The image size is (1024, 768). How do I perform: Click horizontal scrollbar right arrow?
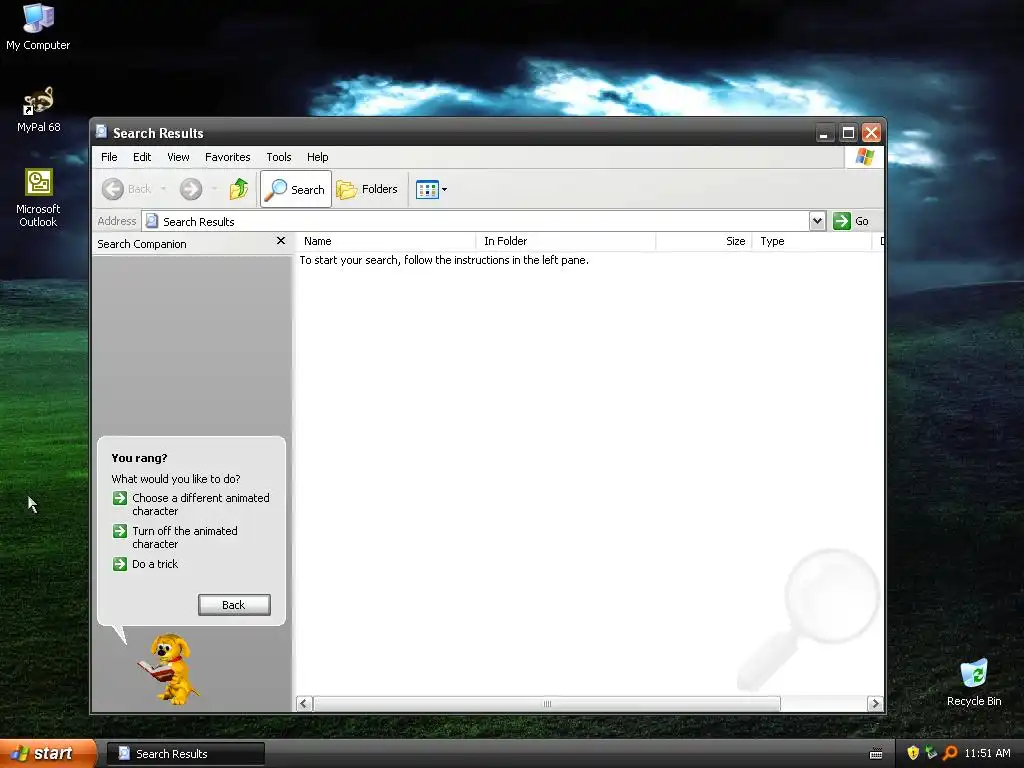click(875, 703)
